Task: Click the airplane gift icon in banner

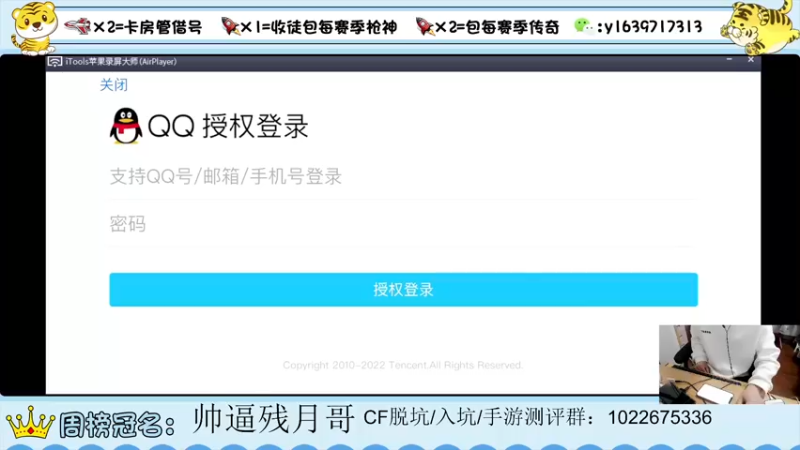Action: [x=77, y=26]
